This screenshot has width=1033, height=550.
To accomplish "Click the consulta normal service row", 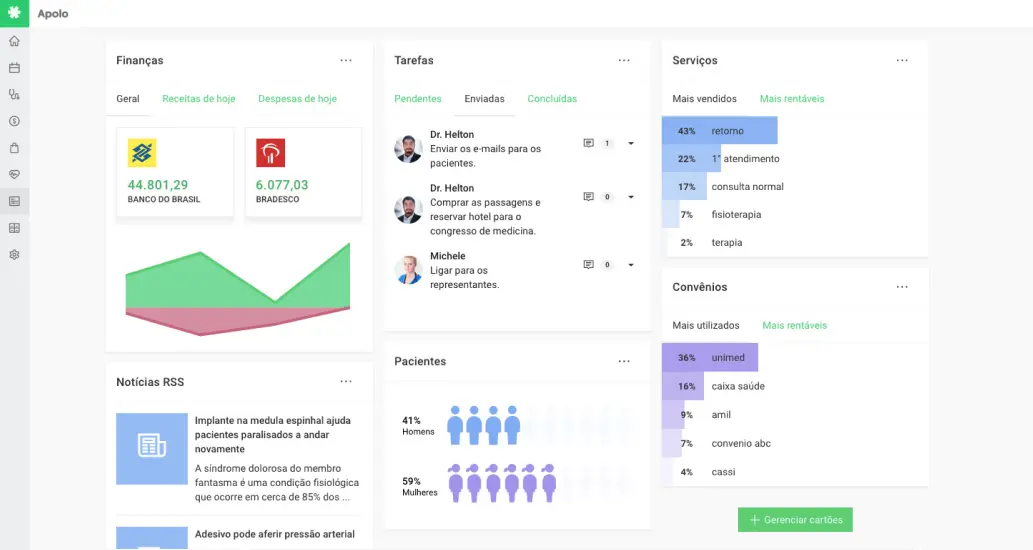I will [x=795, y=186].
